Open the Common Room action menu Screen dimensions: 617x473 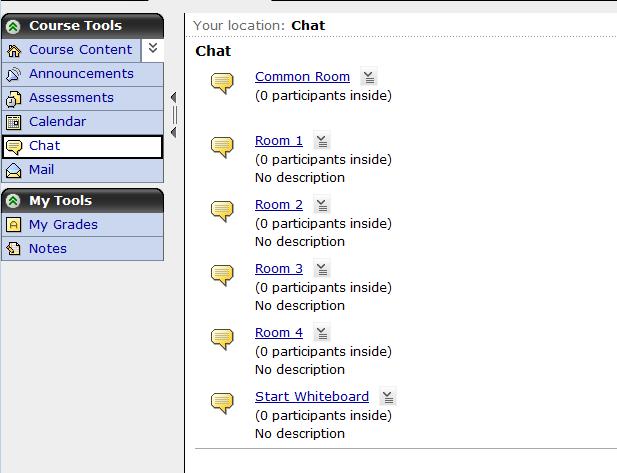[369, 77]
